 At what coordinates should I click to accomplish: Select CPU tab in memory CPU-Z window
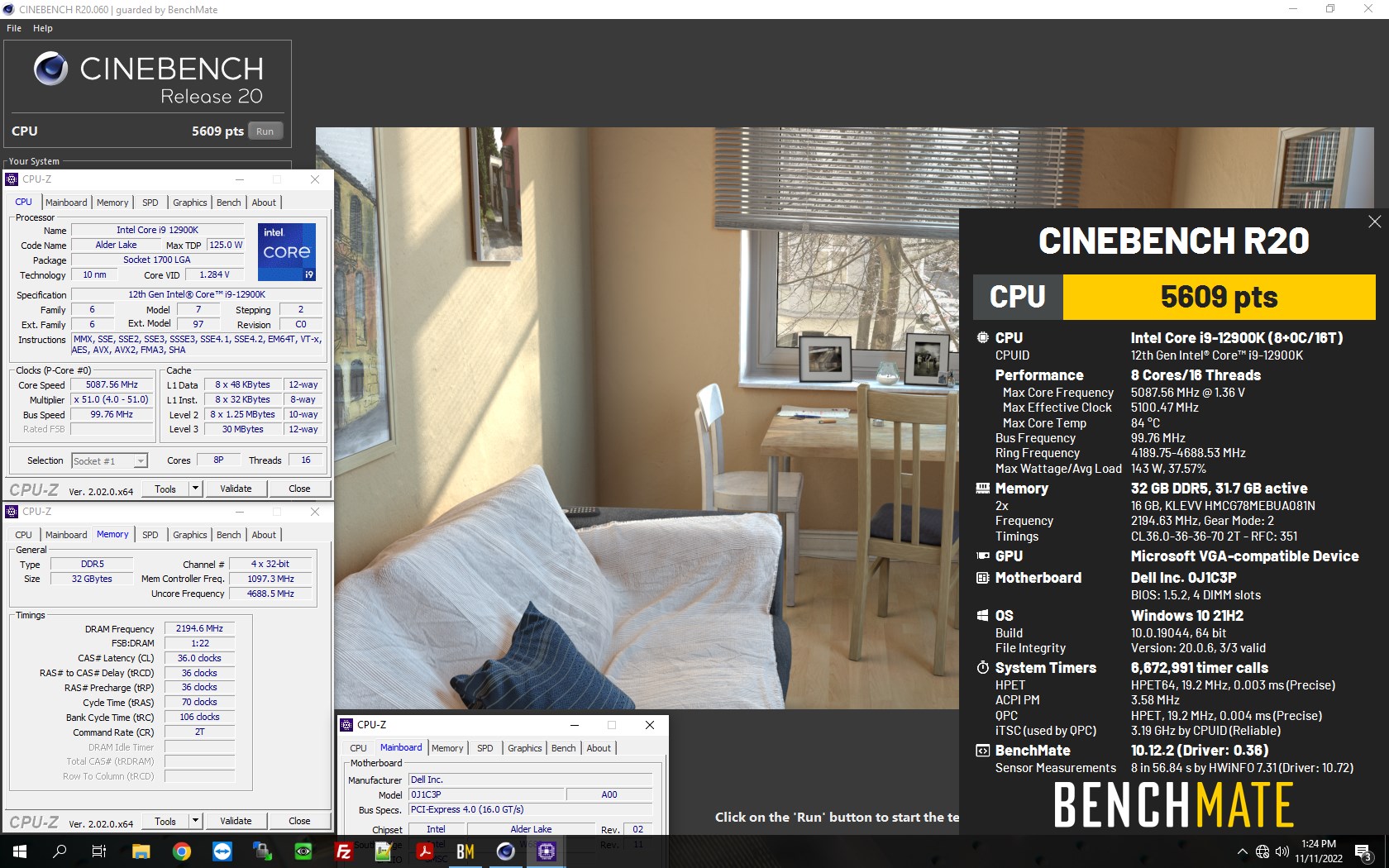tap(24, 535)
